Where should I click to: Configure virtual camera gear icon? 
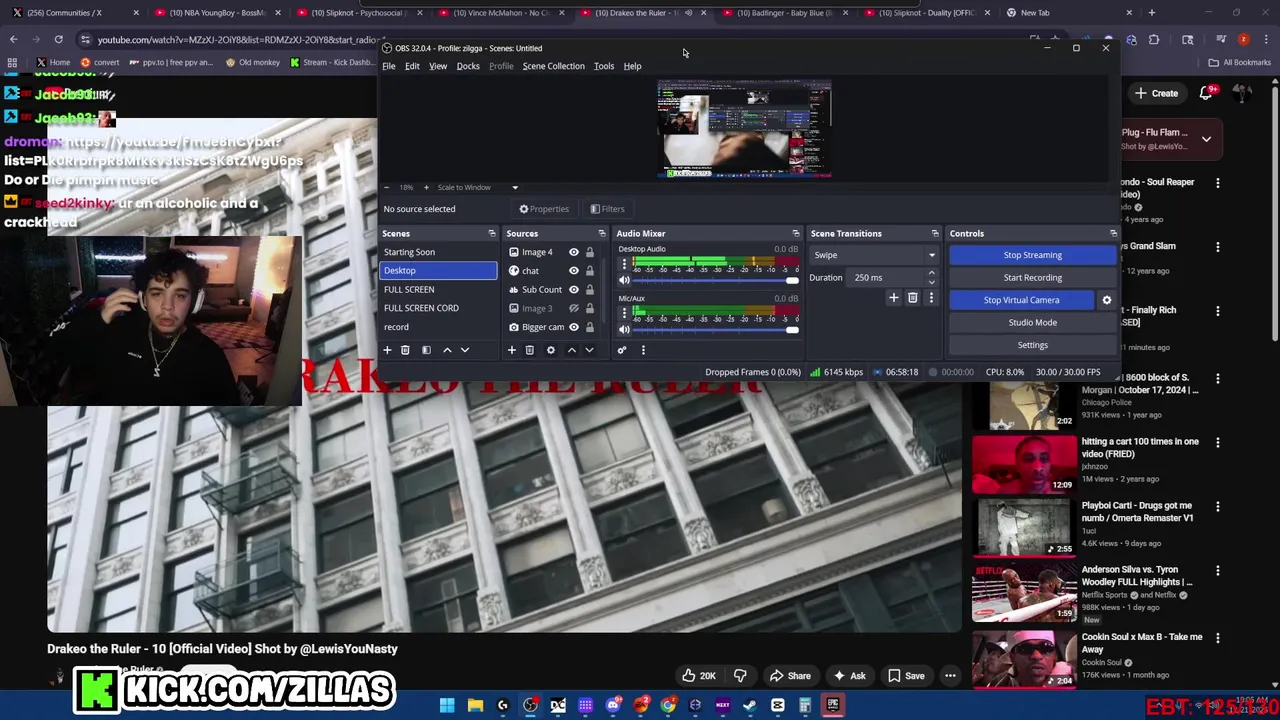tap(1106, 300)
